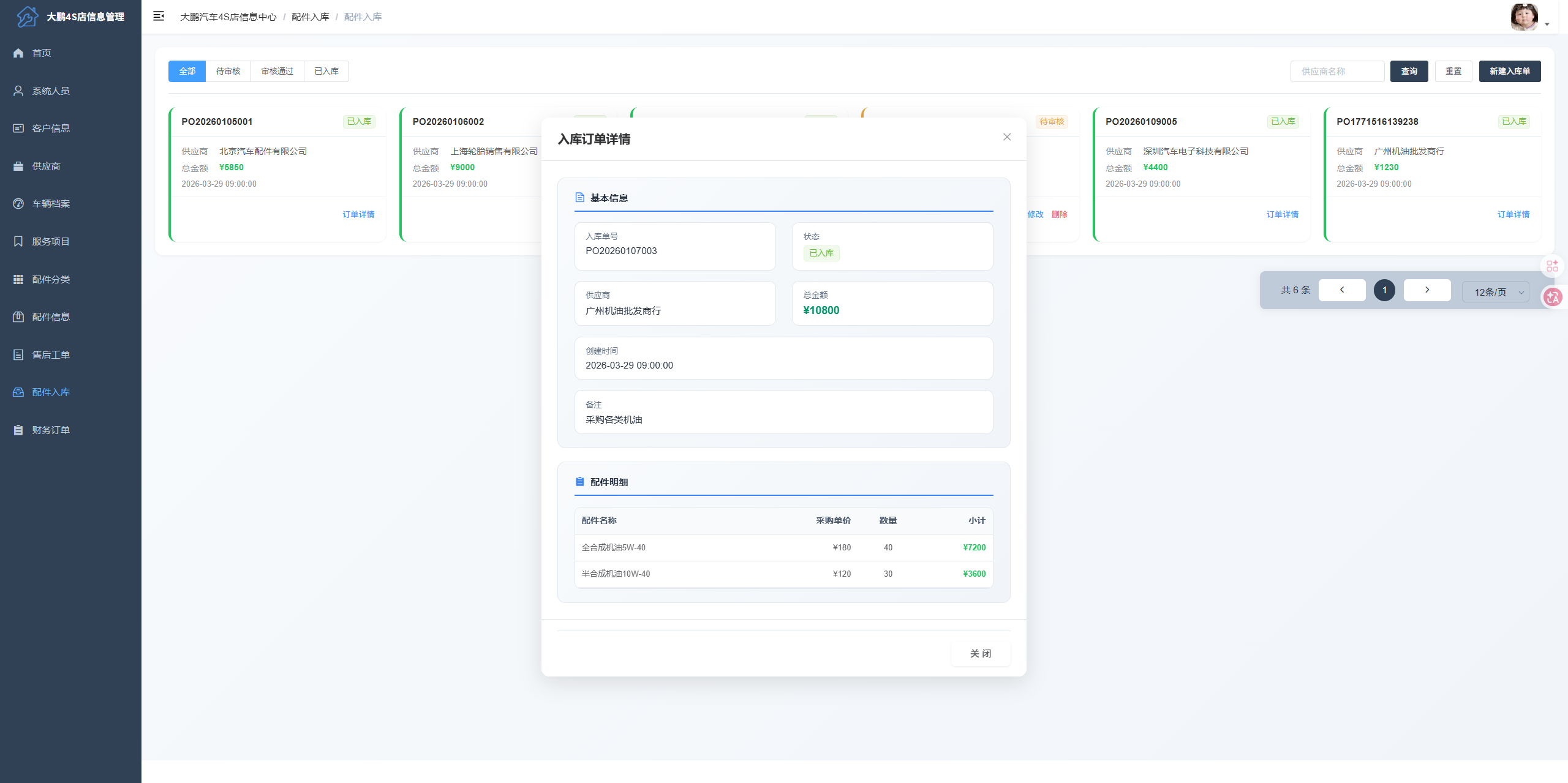This screenshot has height=783, width=1568.
Task: Click the floating grid widget icon
Action: [1552, 266]
